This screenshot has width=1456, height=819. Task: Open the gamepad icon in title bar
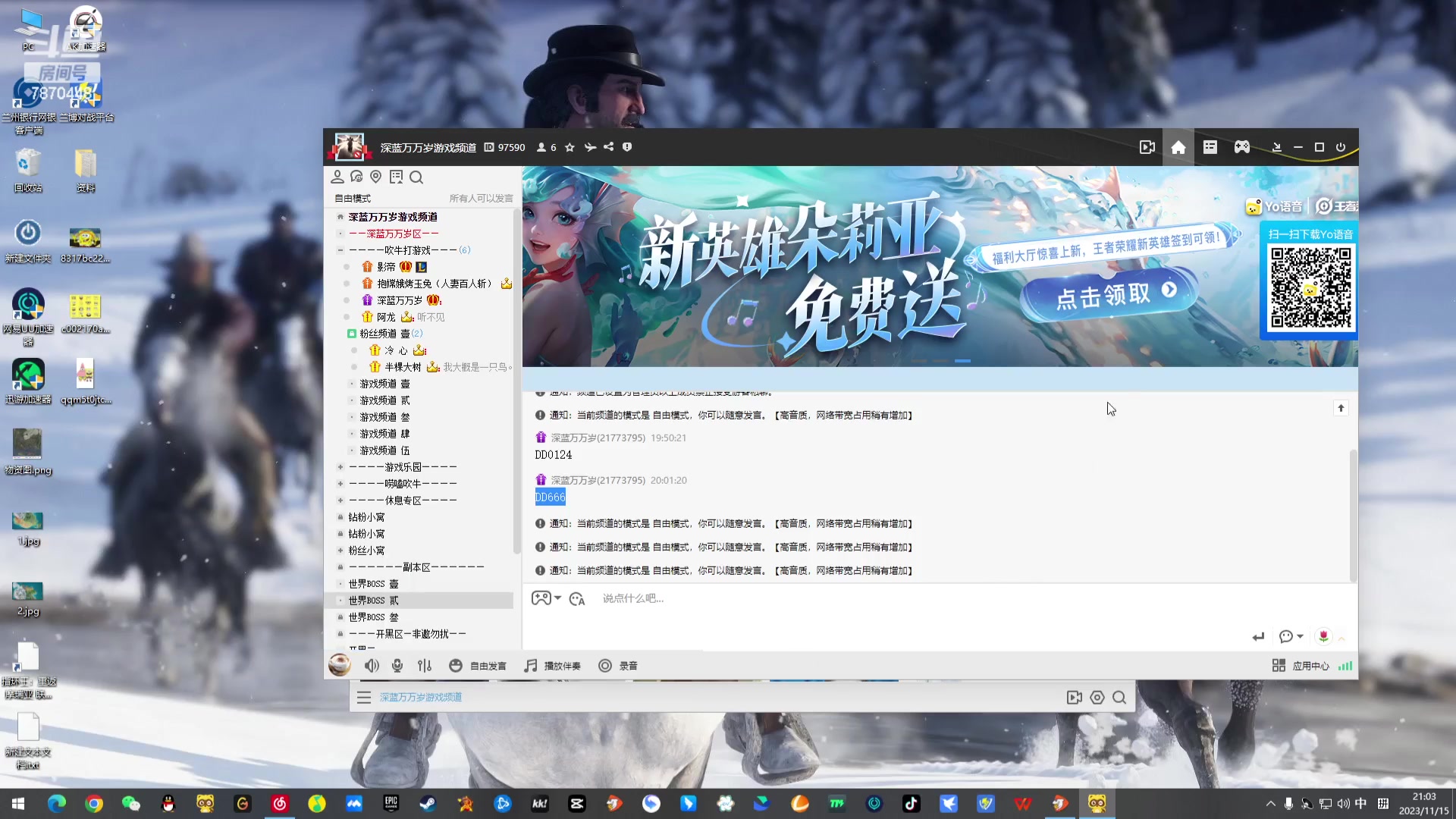pos(1241,147)
